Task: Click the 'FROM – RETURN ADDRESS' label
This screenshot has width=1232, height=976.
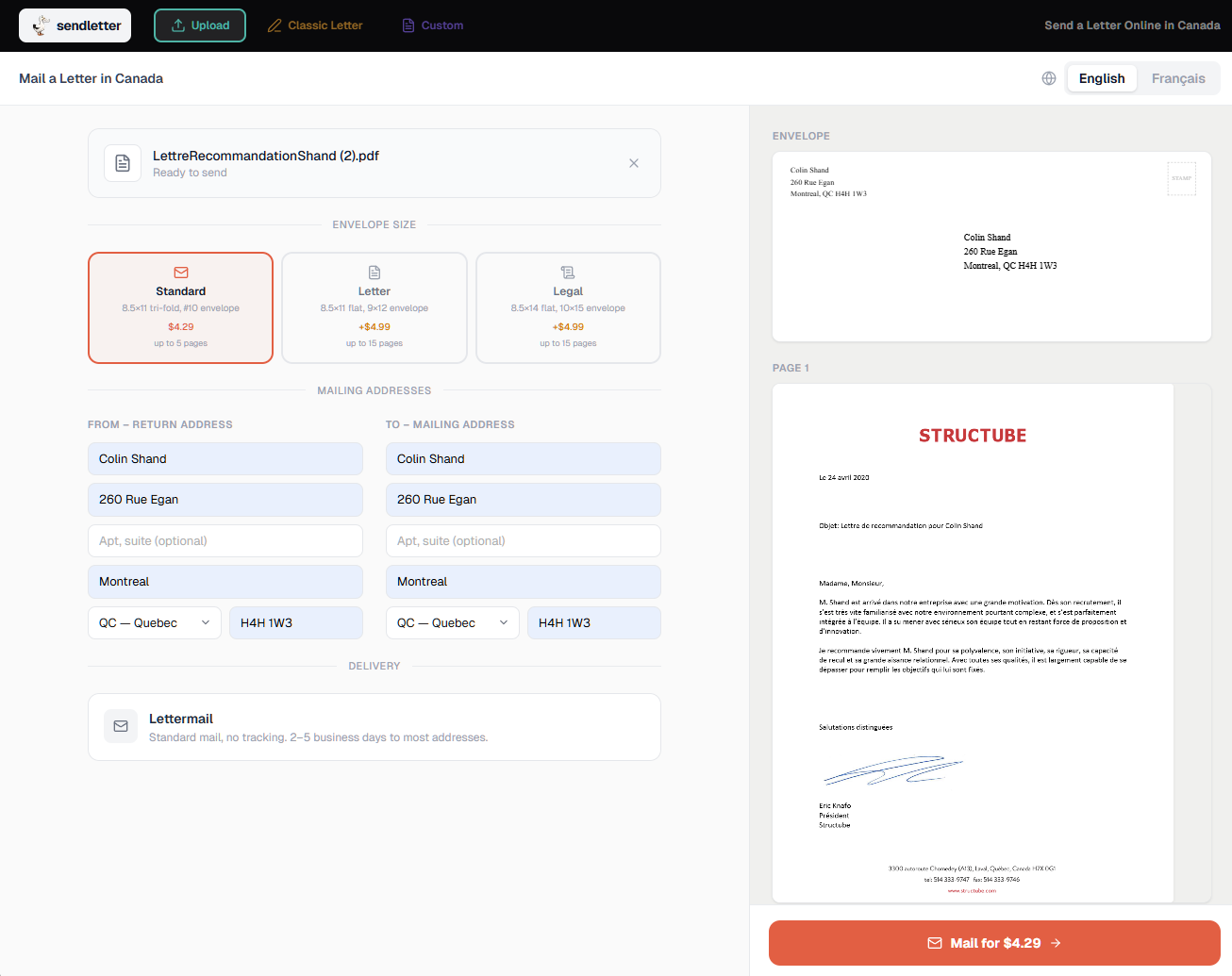Action: tap(160, 424)
